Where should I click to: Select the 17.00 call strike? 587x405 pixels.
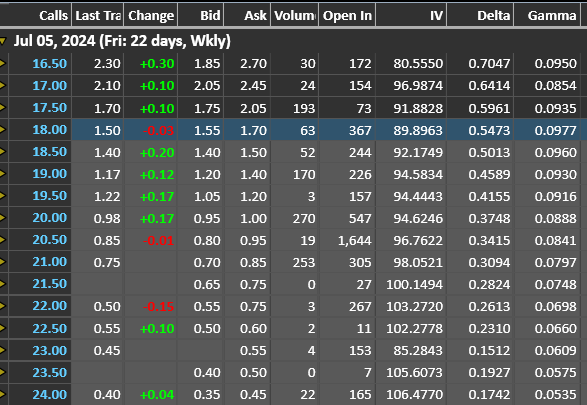[x=49, y=86]
